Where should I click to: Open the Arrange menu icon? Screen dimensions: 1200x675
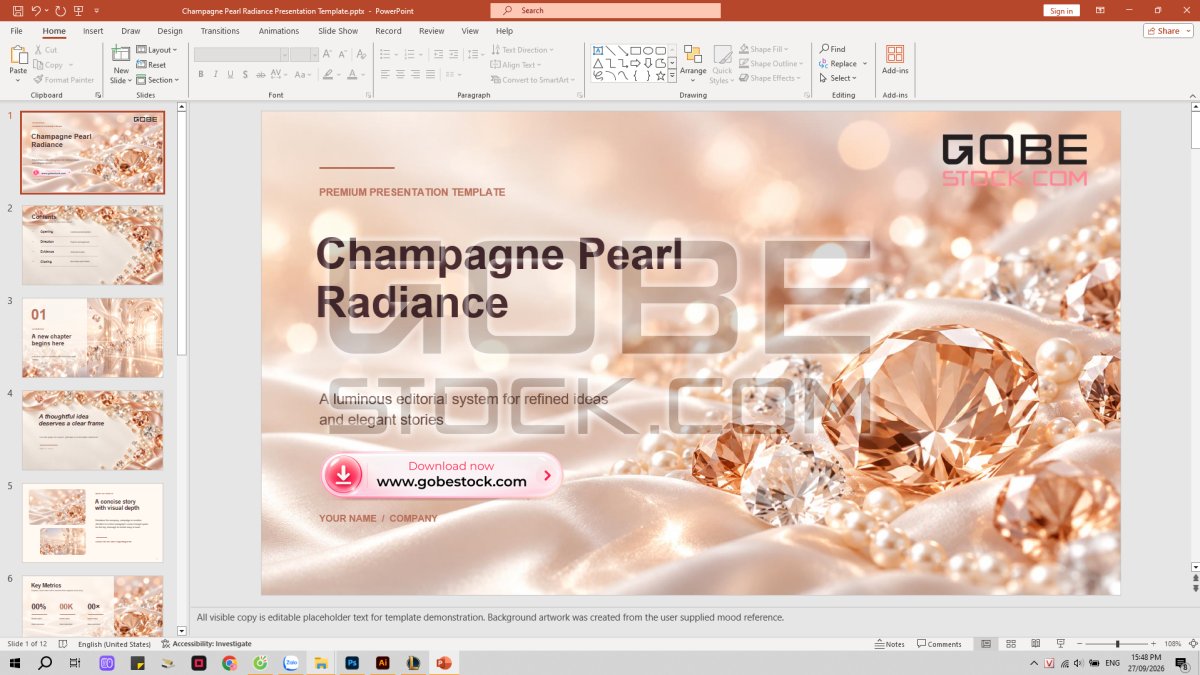(693, 55)
